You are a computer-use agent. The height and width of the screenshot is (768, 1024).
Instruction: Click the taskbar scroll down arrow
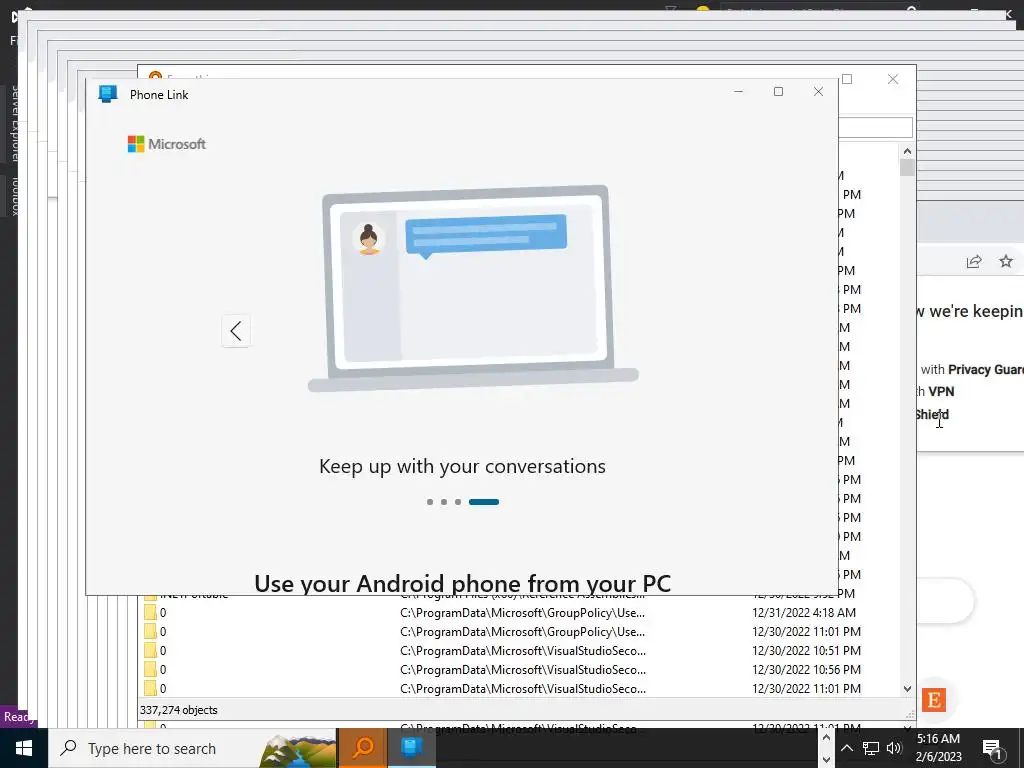[x=826, y=759]
